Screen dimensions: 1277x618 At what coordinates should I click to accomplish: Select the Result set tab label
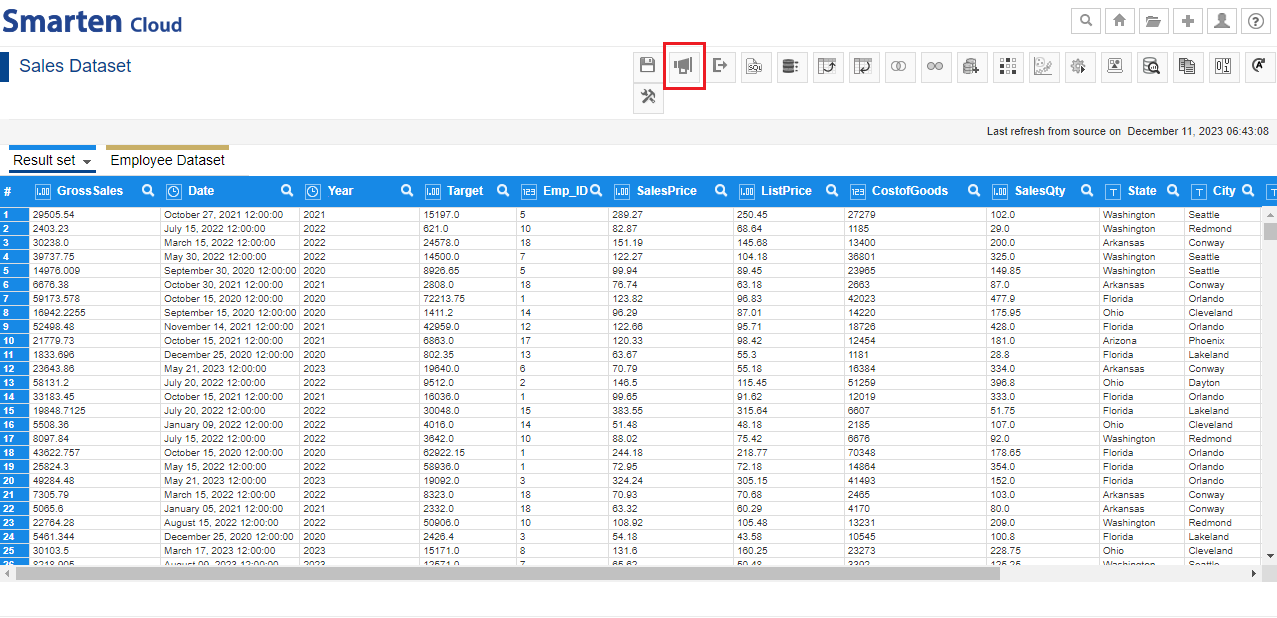click(44, 160)
